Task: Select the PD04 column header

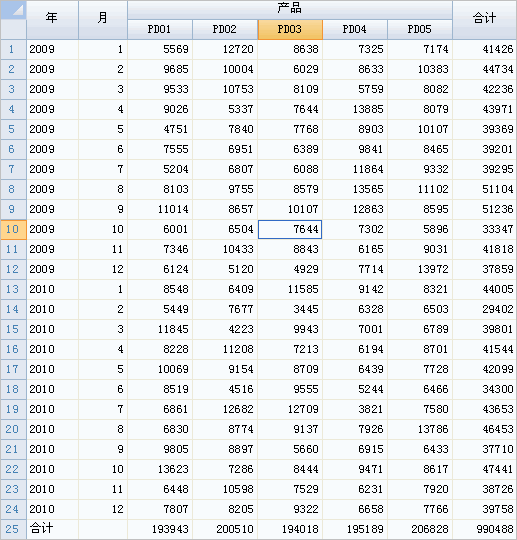Action: coord(355,29)
